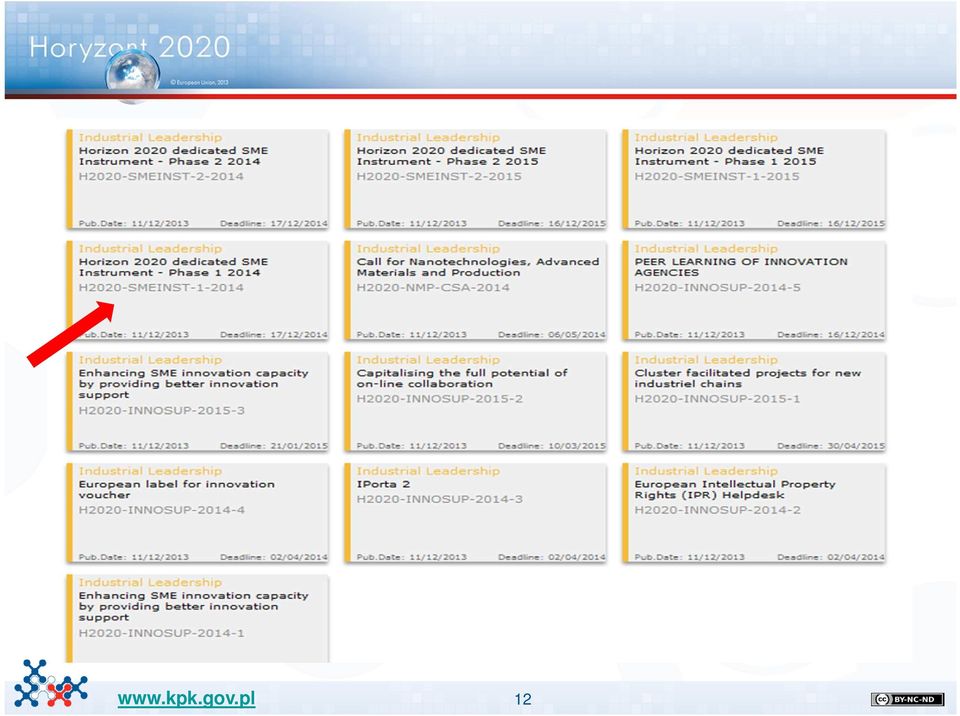This screenshot has width=960, height=716.
Task: Select the H2020-INNOSUP-2014-3 call code
Action: click(x=440, y=499)
